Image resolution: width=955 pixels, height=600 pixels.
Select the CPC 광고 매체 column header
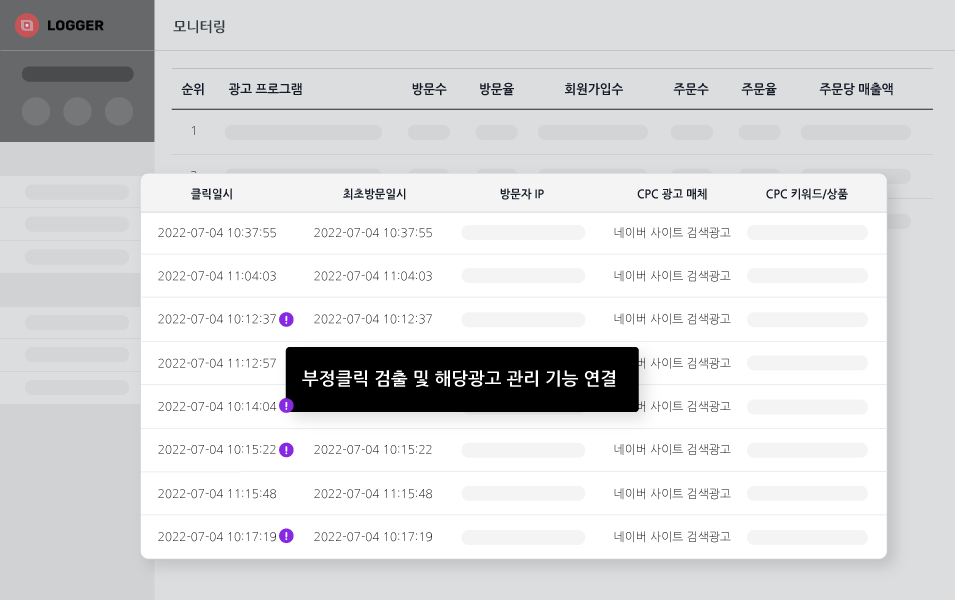[x=672, y=194]
